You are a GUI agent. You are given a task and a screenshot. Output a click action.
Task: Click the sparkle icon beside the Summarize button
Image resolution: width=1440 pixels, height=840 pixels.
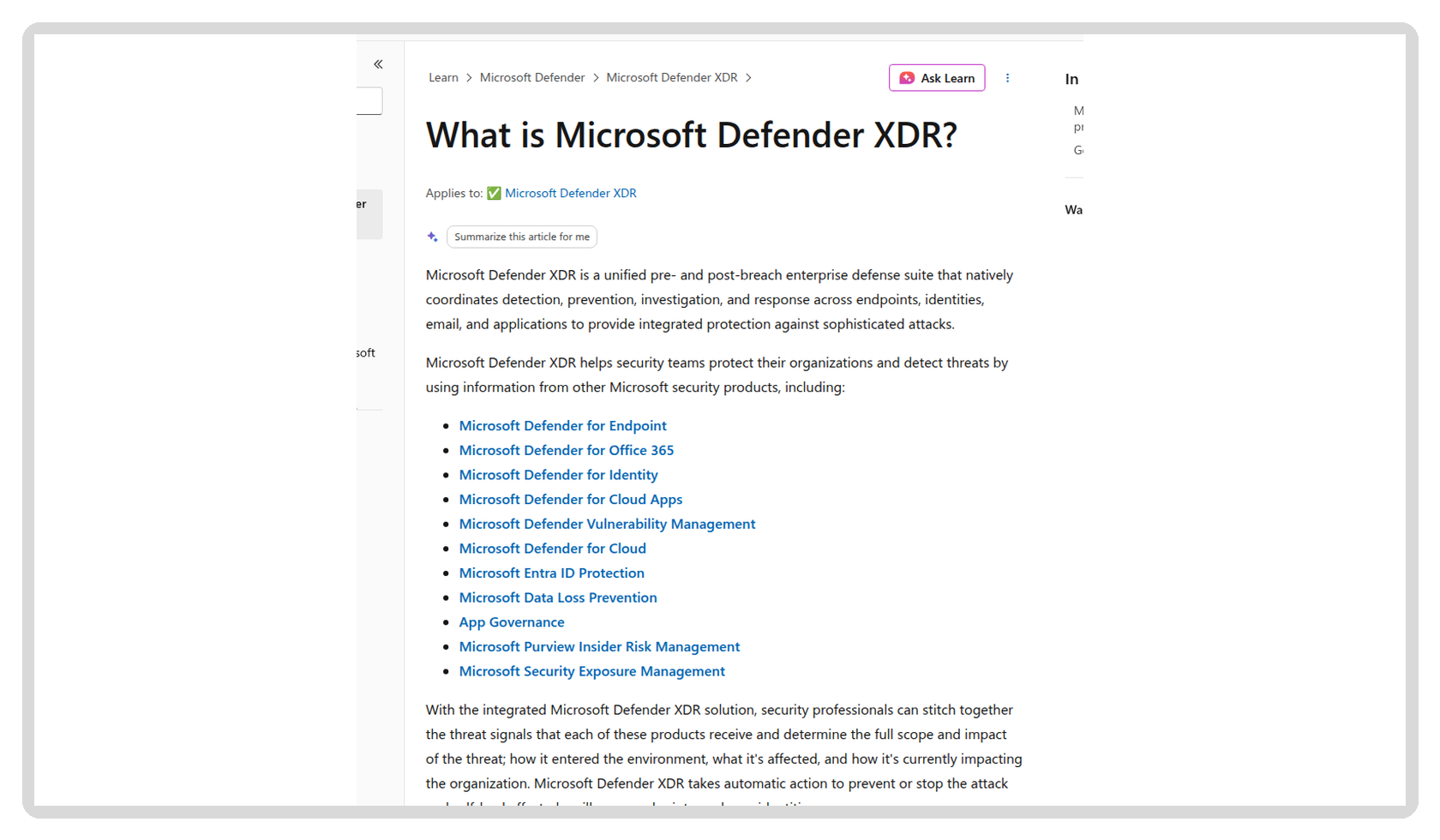(x=433, y=237)
